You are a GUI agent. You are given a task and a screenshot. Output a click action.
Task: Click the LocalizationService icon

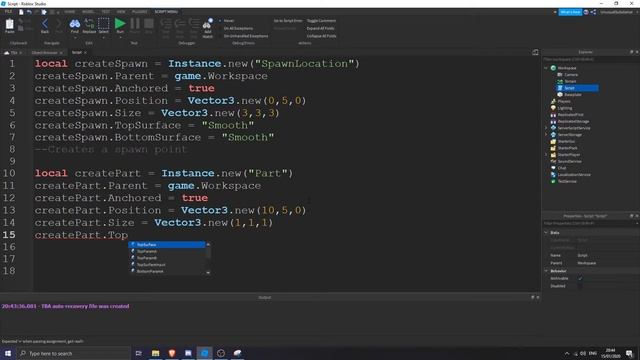point(553,174)
